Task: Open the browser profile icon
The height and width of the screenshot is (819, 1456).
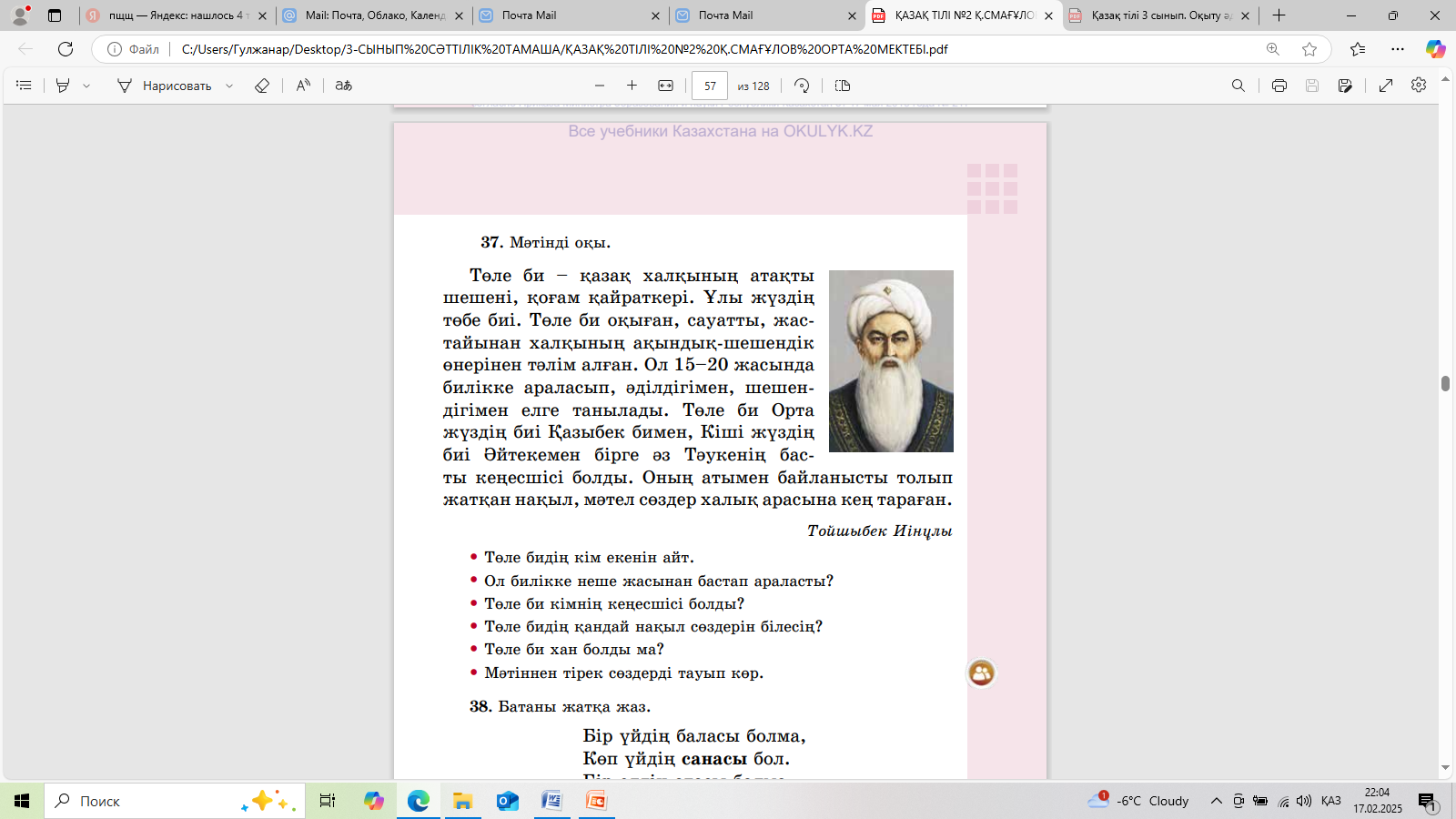Action: pyautogui.click(x=20, y=15)
